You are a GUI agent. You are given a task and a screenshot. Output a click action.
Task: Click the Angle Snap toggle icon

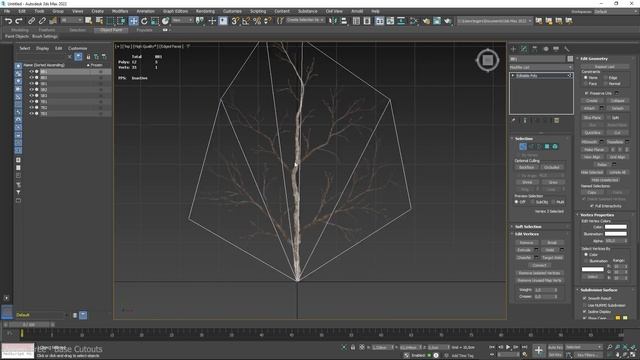[x=246, y=21]
